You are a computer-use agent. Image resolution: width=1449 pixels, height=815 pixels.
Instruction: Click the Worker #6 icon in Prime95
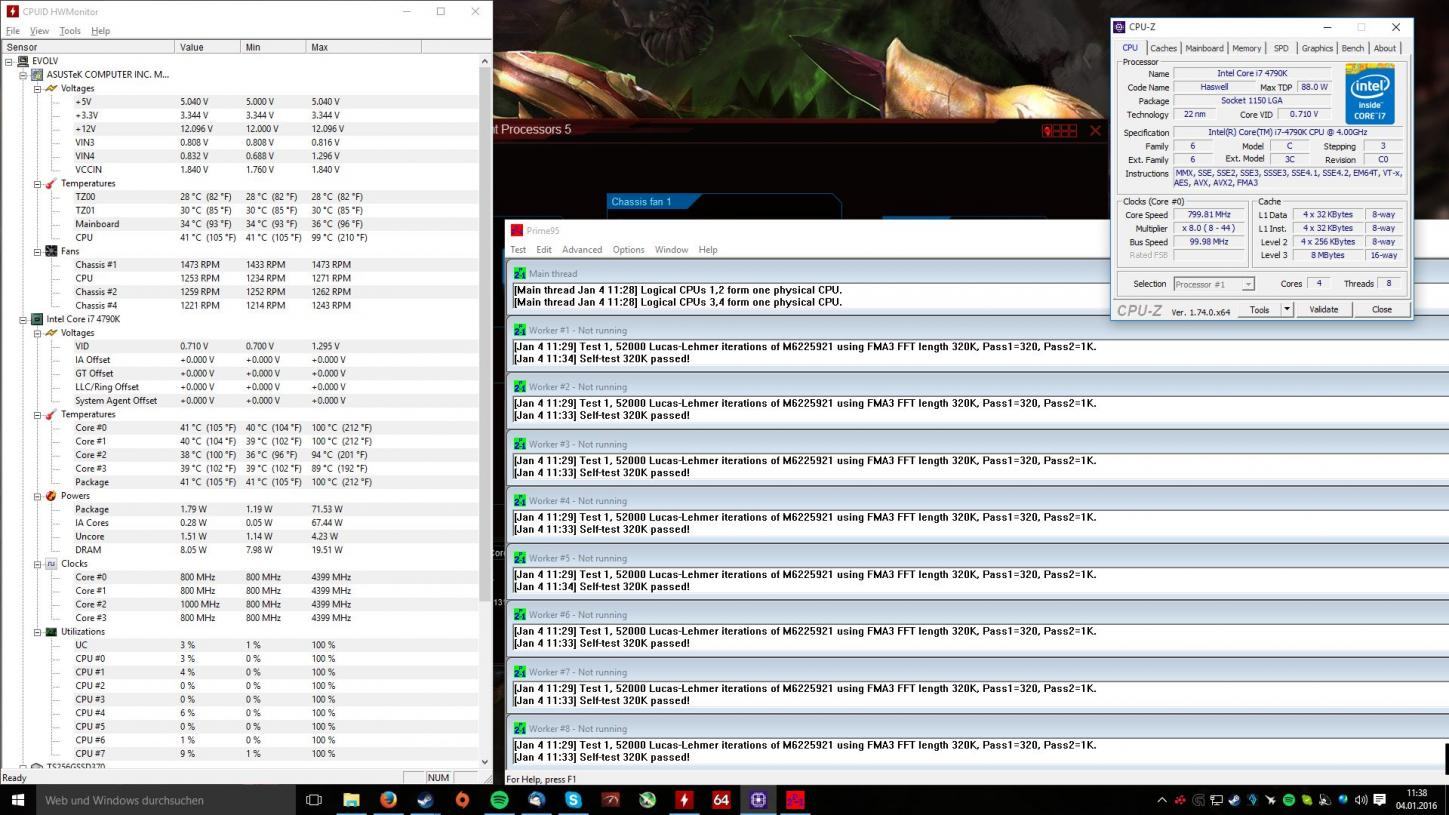pos(519,615)
